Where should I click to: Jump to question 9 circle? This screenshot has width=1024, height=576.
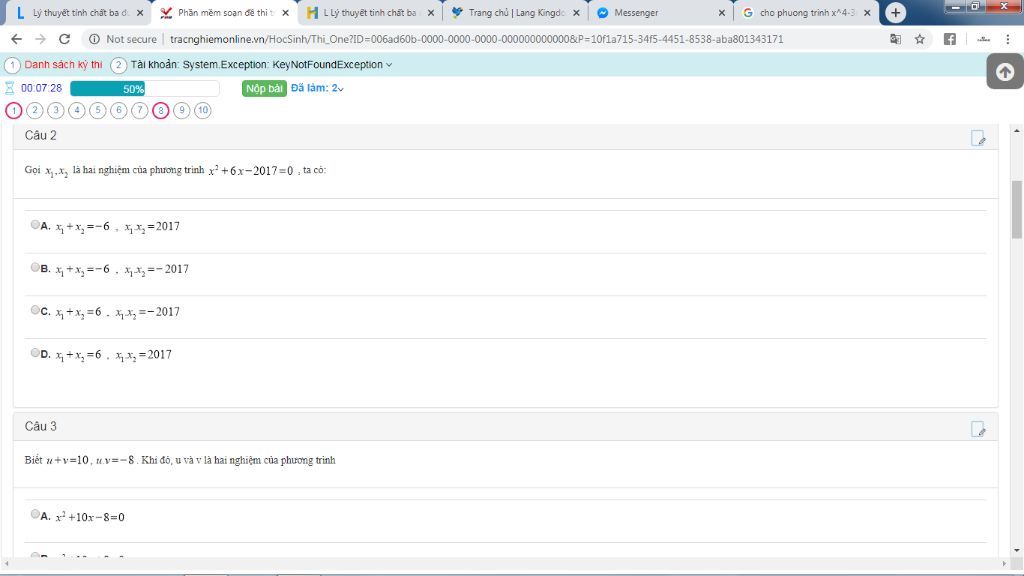point(182,110)
